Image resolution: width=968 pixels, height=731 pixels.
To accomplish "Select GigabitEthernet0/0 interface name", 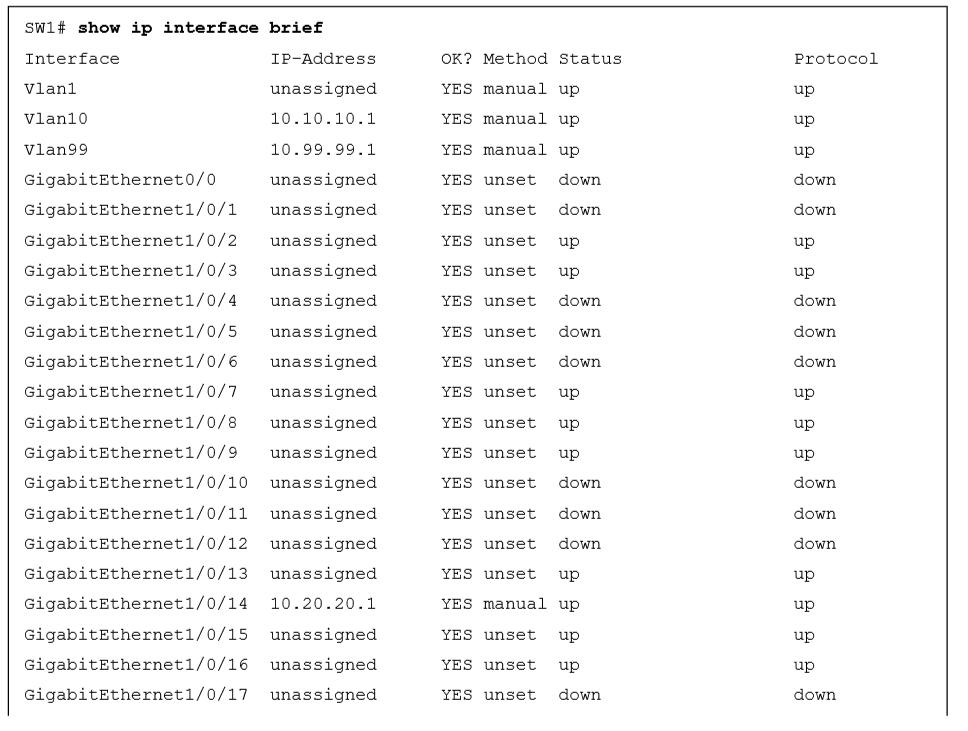I will point(120,180).
